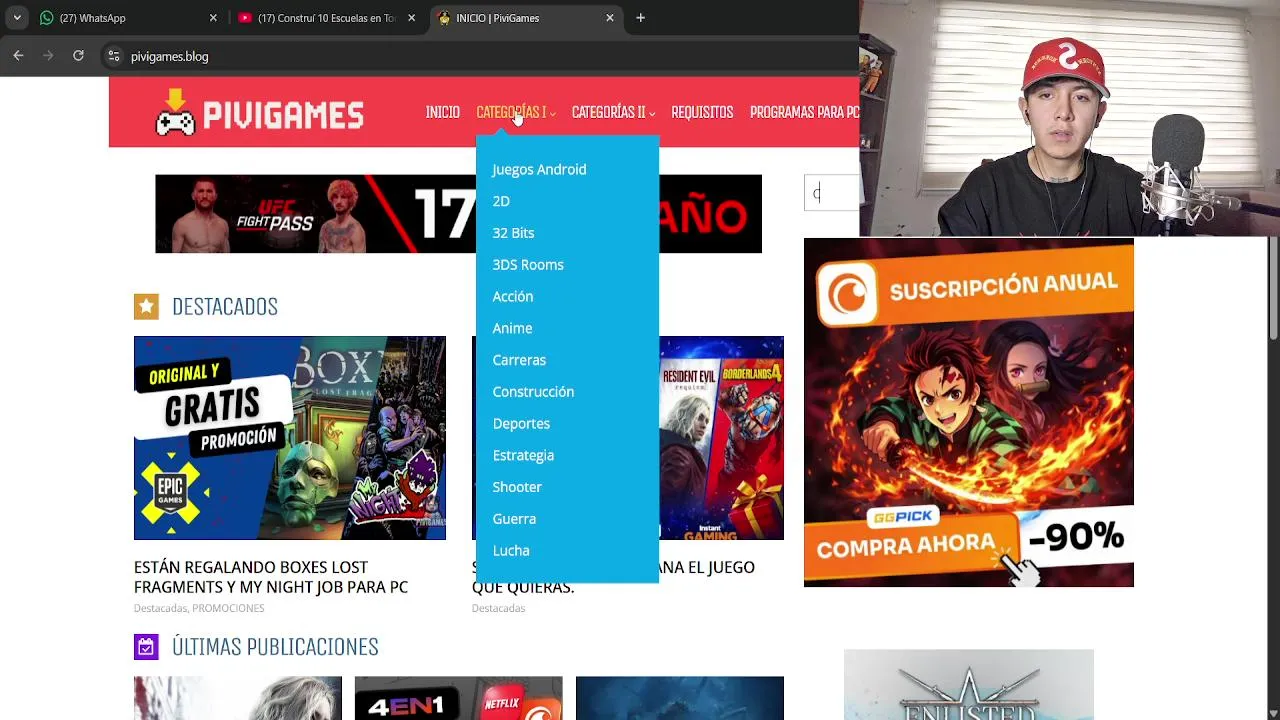
Task: Select the 32 Bits category
Action: point(513,233)
